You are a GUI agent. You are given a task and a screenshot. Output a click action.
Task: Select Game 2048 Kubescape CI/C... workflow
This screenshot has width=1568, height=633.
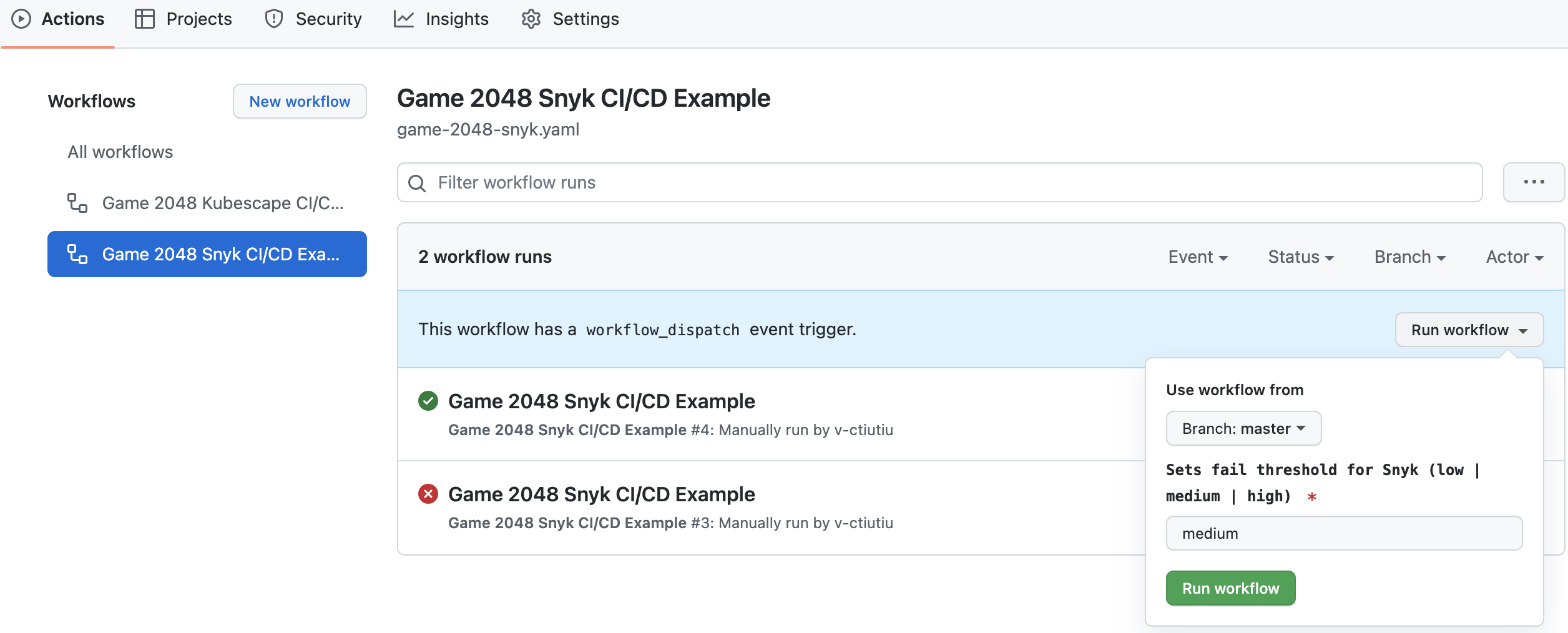click(207, 203)
